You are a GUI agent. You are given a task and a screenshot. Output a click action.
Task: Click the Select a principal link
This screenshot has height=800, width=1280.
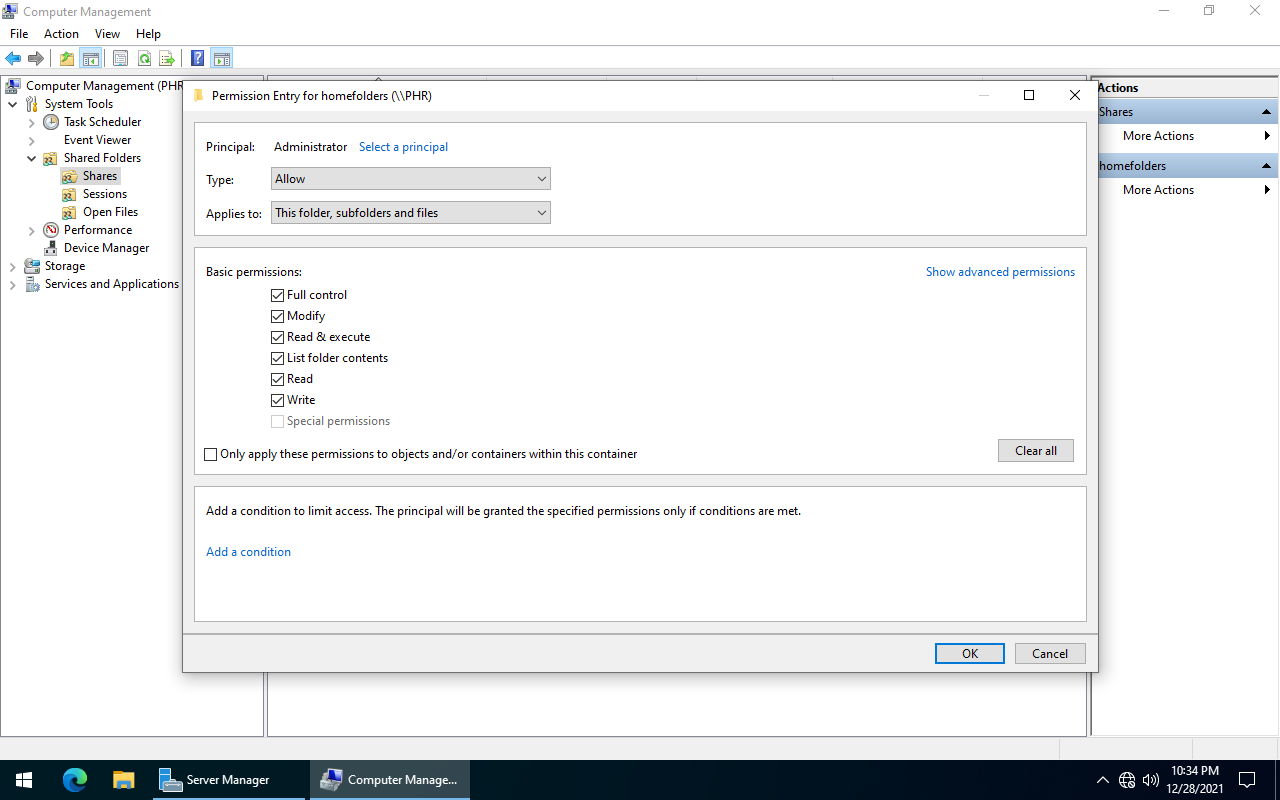403,146
